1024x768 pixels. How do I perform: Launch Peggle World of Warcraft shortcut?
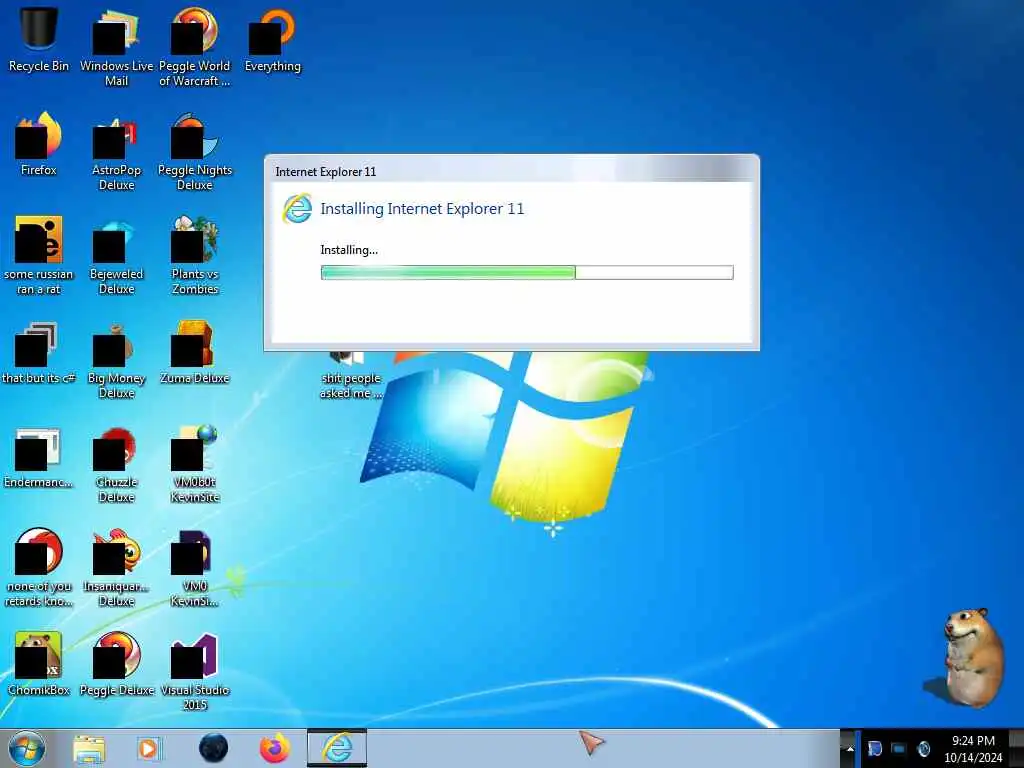click(195, 47)
